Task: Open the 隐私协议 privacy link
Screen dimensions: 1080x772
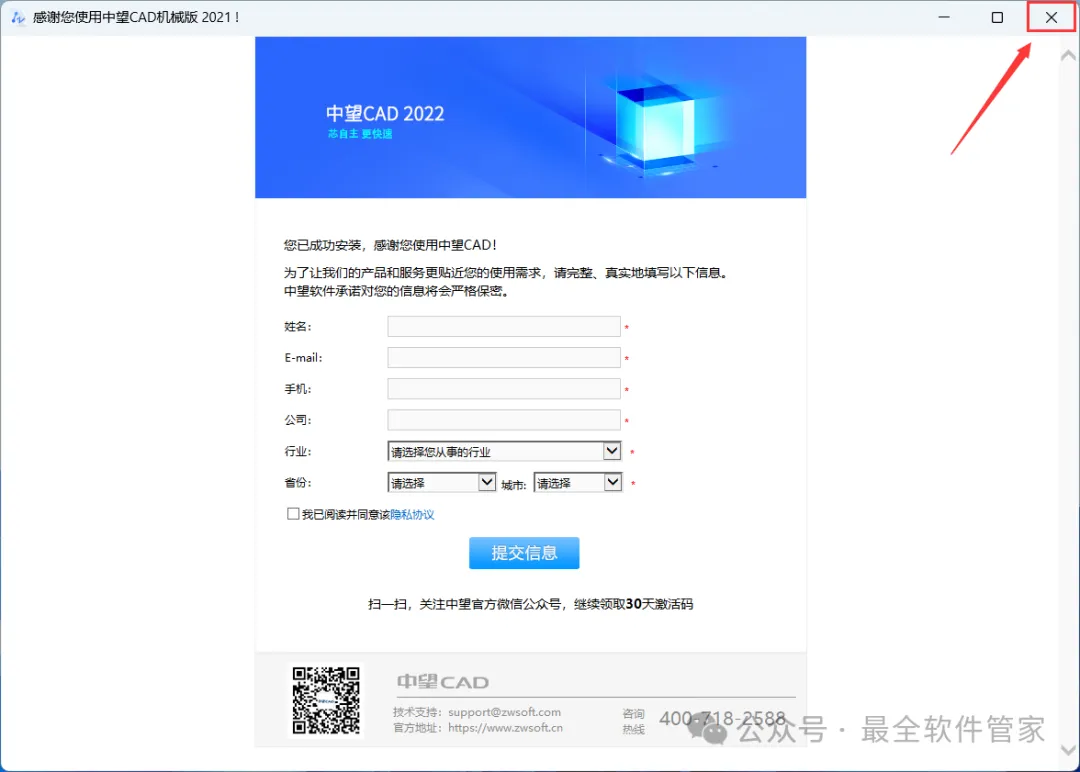Action: click(x=412, y=514)
